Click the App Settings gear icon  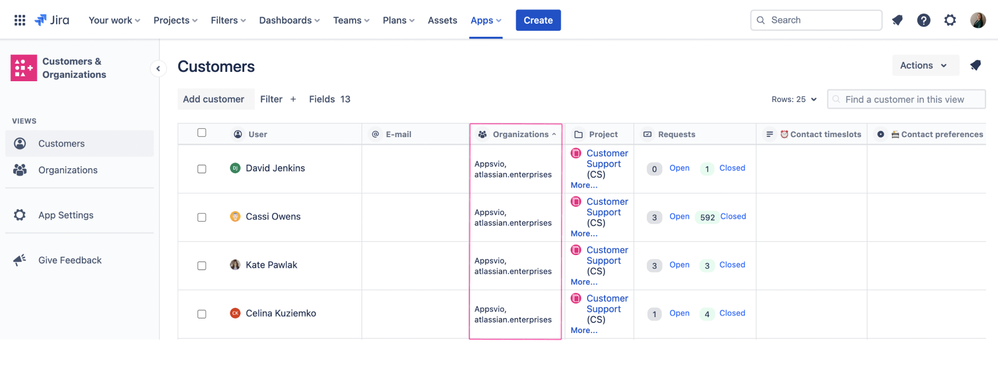tap(20, 215)
